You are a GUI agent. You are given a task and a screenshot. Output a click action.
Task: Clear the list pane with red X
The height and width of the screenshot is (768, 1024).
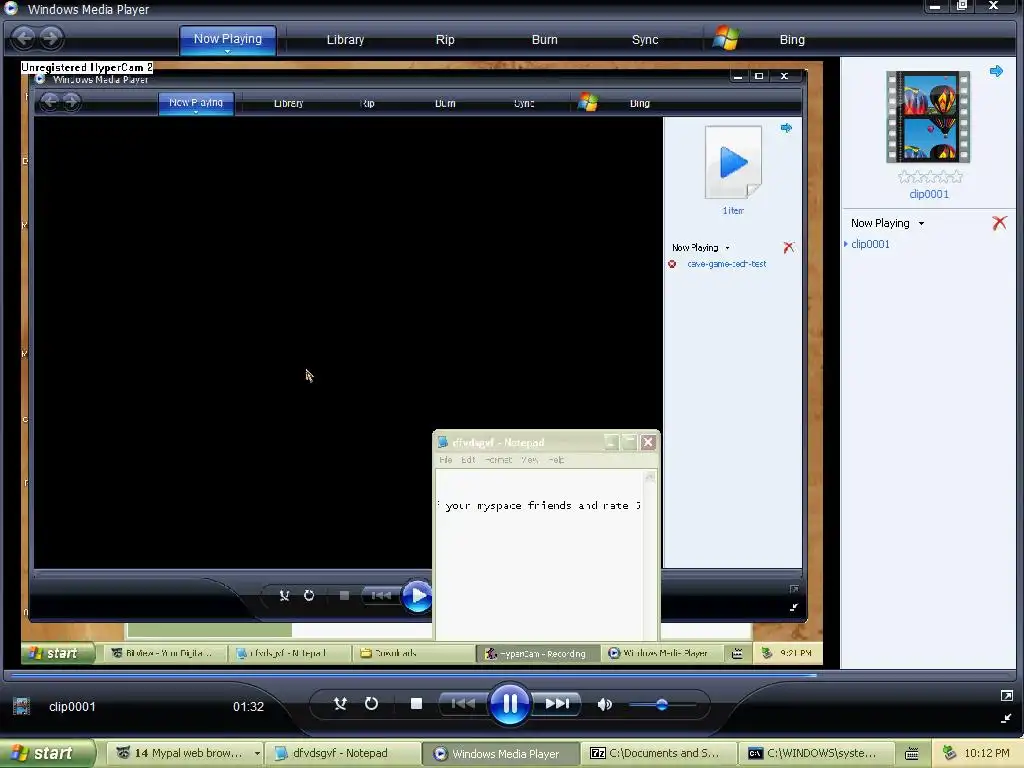999,223
